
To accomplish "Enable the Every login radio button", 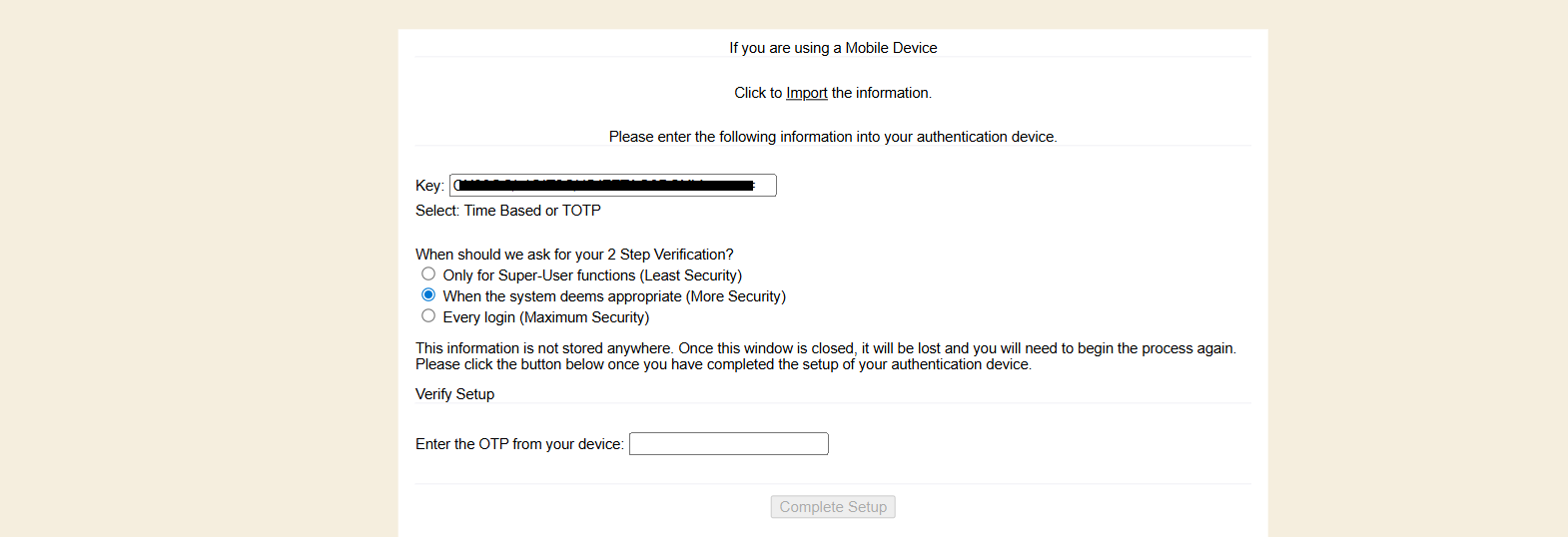I will click(x=428, y=315).
